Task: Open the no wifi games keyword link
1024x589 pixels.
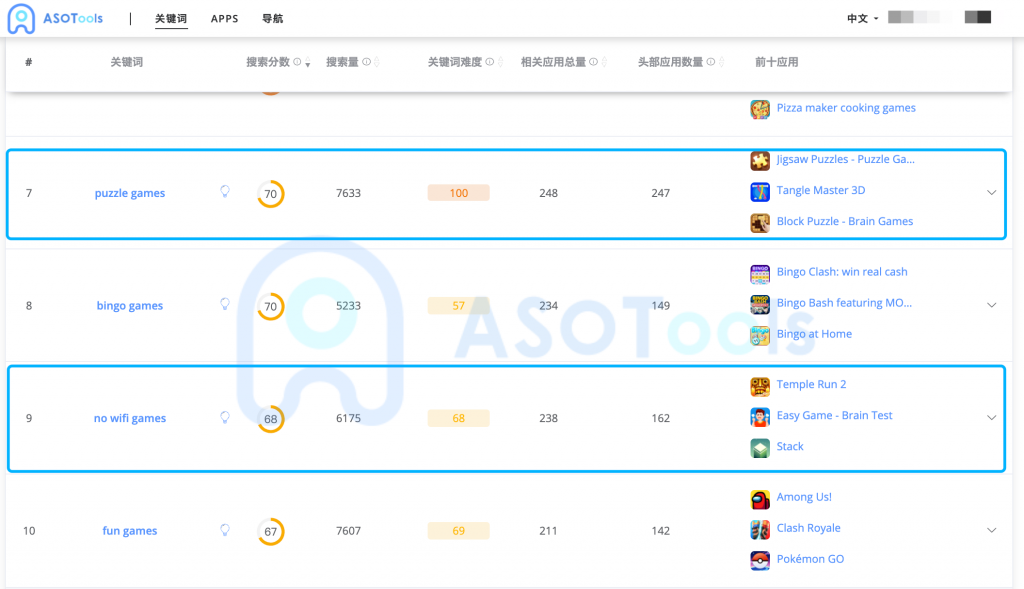Action: (130, 418)
